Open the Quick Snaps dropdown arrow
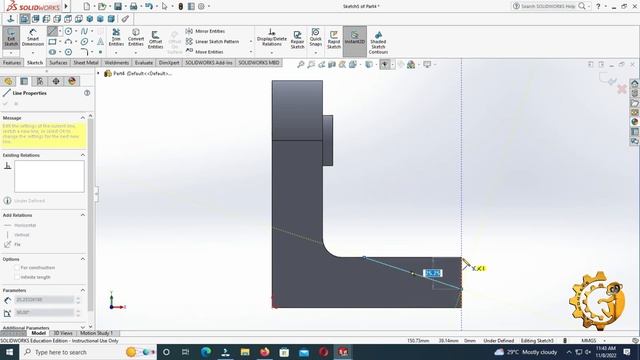The width and height of the screenshot is (640, 360). click(x=316, y=53)
